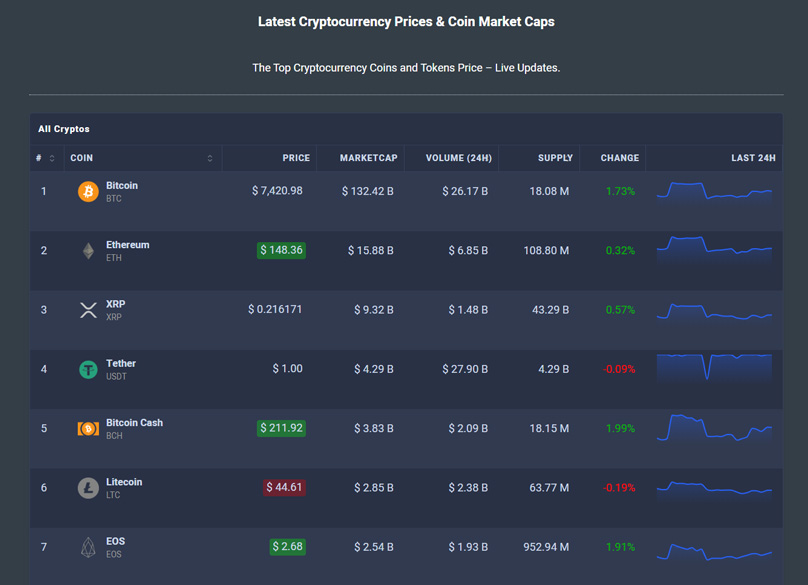
Task: Click the LAST 24H column header
Action: tap(753, 158)
